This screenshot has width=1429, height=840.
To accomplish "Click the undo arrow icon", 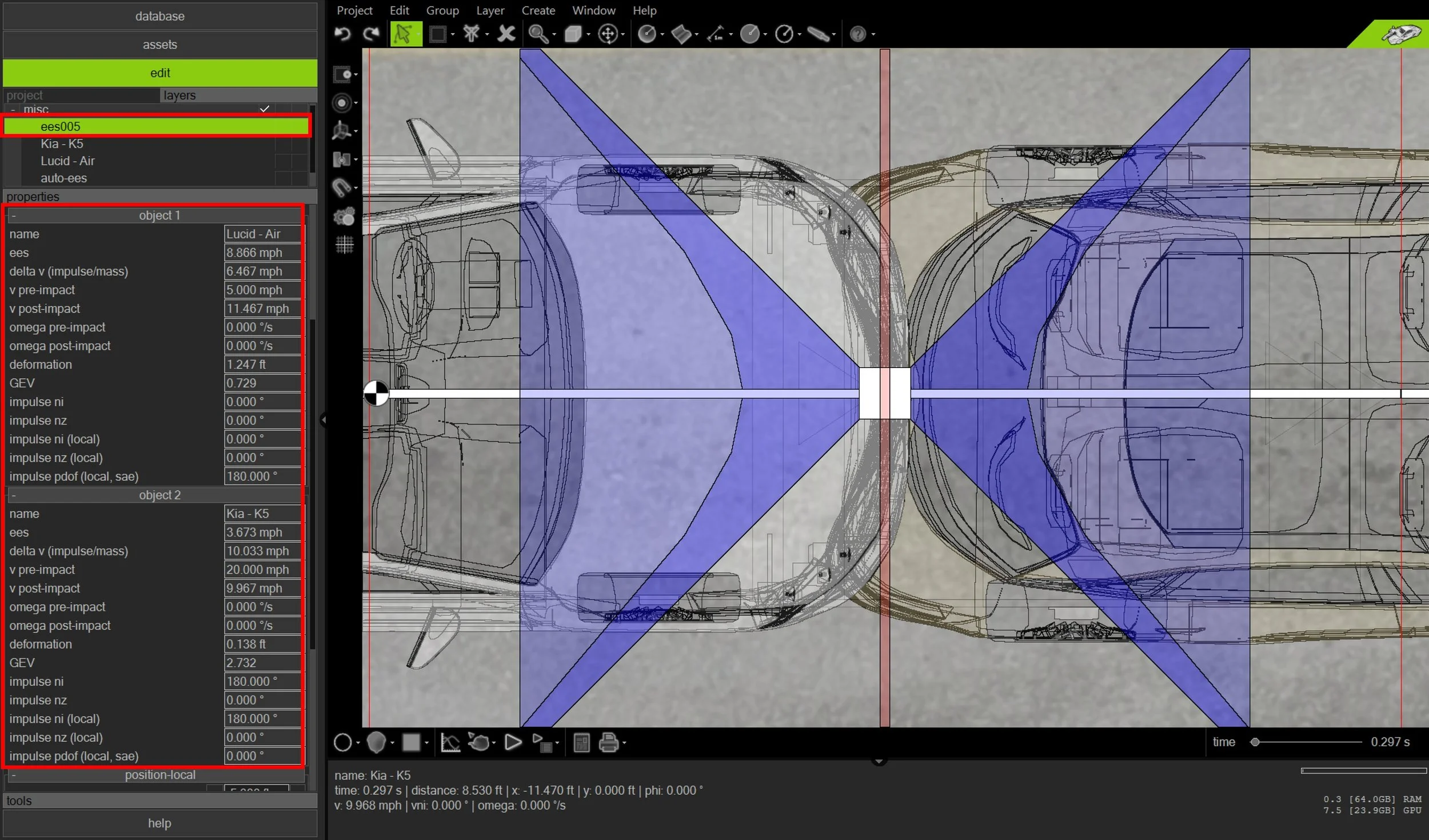I will [342, 34].
